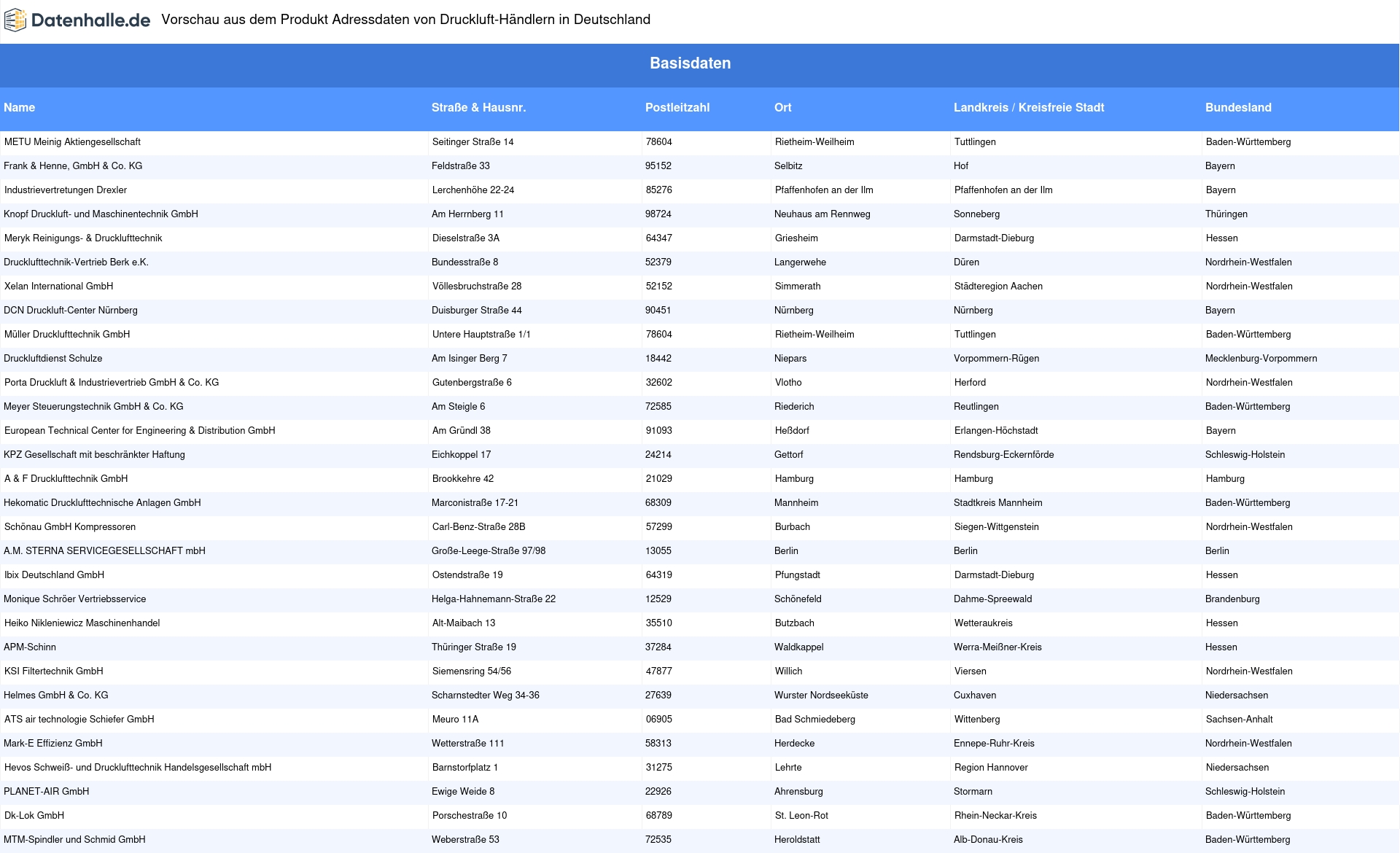This screenshot has height=853, width=1400.
Task: Select Drucklufttechnik-Vertrieb Berk e.K.
Action: 76,262
